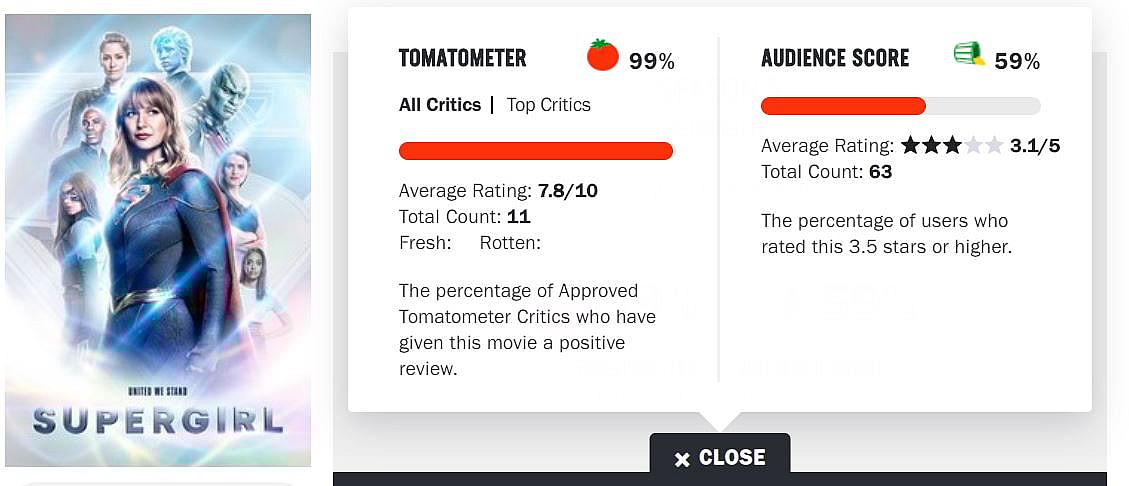Click the audience star rating icons
Image resolution: width=1129 pixels, height=486 pixels.
(x=951, y=146)
